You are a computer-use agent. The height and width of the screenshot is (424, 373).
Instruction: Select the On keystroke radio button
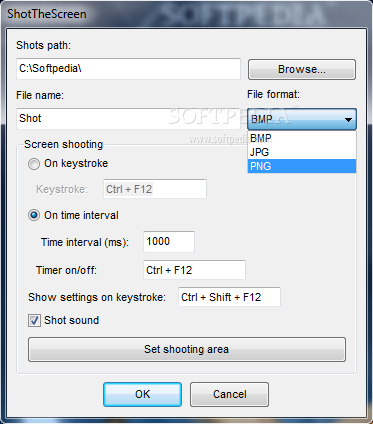(x=34, y=164)
